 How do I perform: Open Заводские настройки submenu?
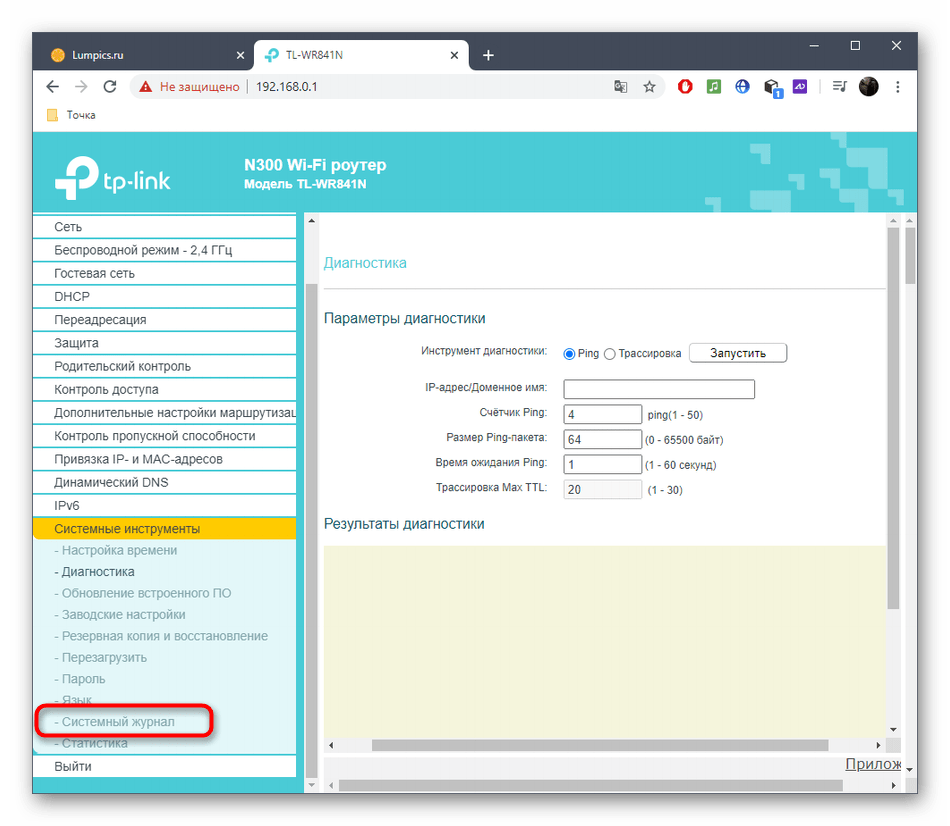coord(120,615)
